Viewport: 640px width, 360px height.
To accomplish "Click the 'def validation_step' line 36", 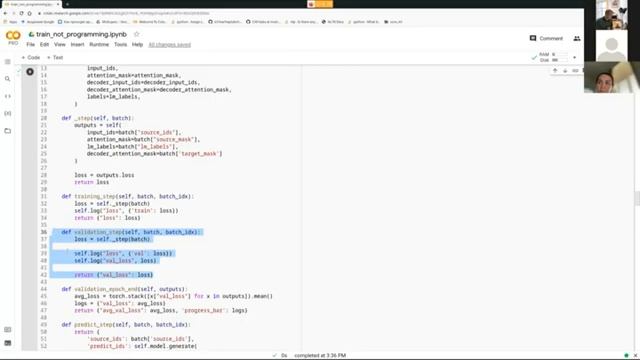I will pyautogui.click(x=132, y=232).
